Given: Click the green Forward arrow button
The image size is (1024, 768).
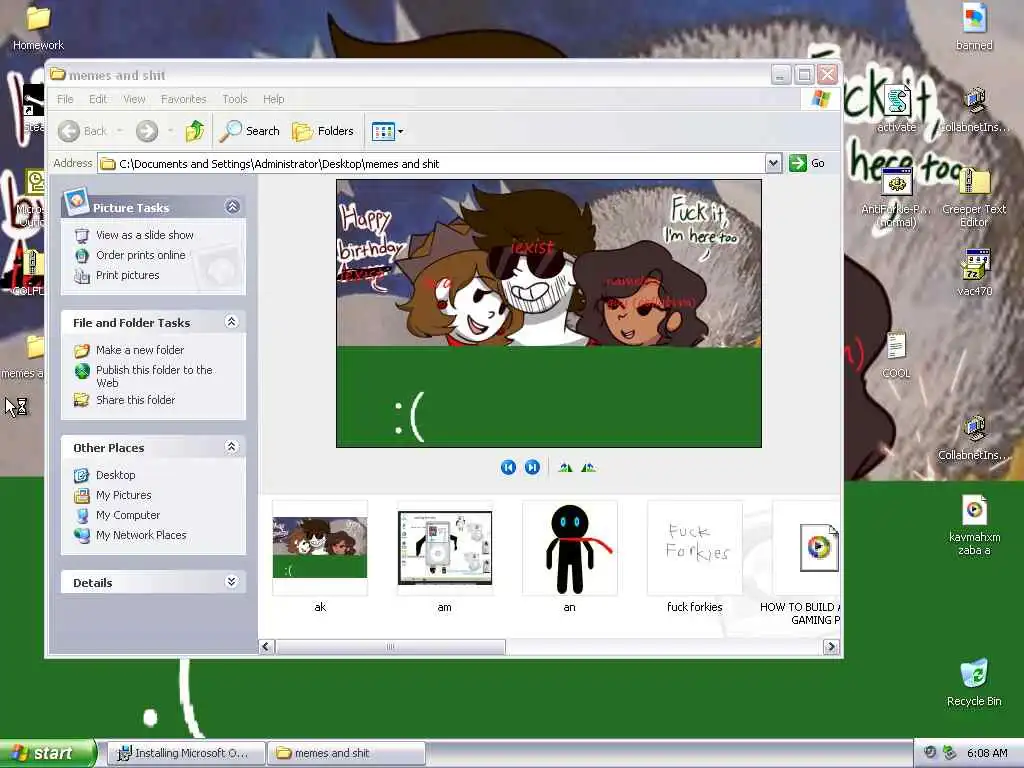Looking at the screenshot, I should tap(147, 131).
